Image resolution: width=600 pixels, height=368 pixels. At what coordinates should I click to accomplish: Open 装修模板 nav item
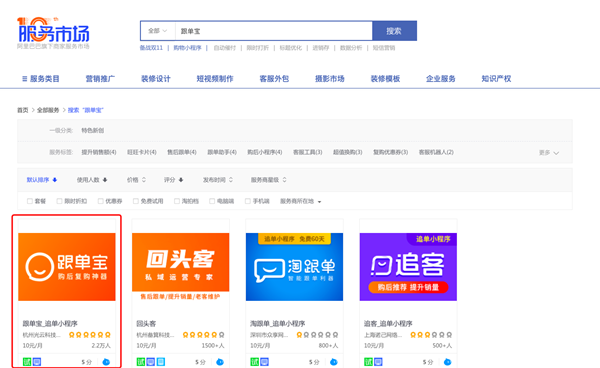385,79
